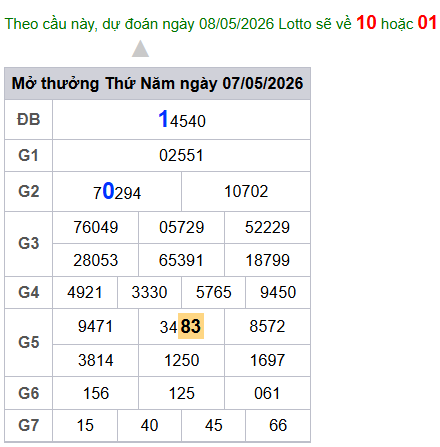The width and height of the screenshot is (440, 447).
Task: Click the G4 number 9450
Action: (x=278, y=293)
